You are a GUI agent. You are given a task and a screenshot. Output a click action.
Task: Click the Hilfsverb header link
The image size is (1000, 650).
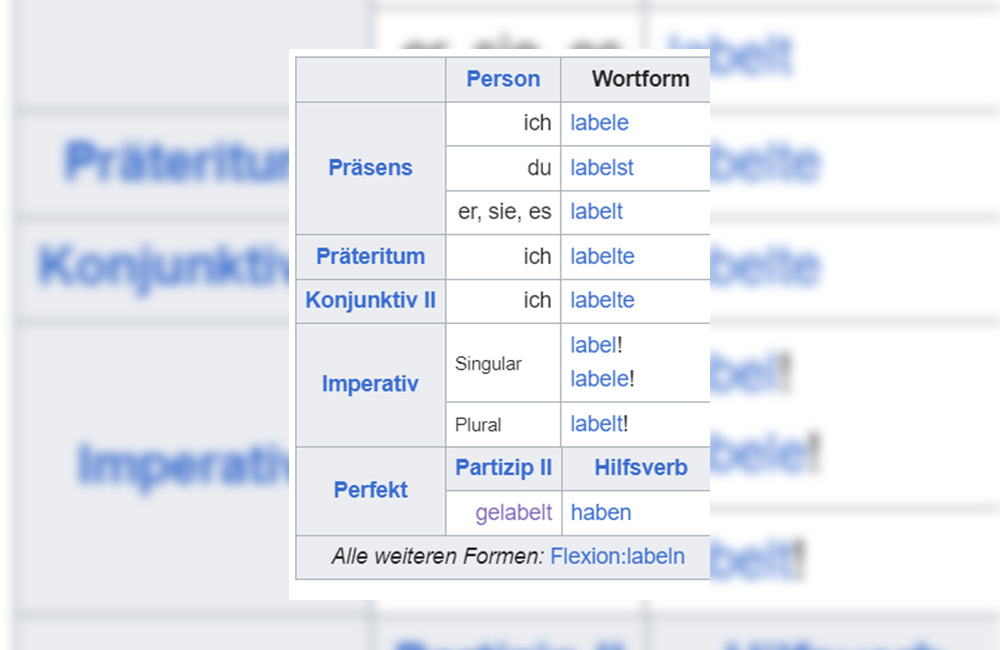click(640, 468)
